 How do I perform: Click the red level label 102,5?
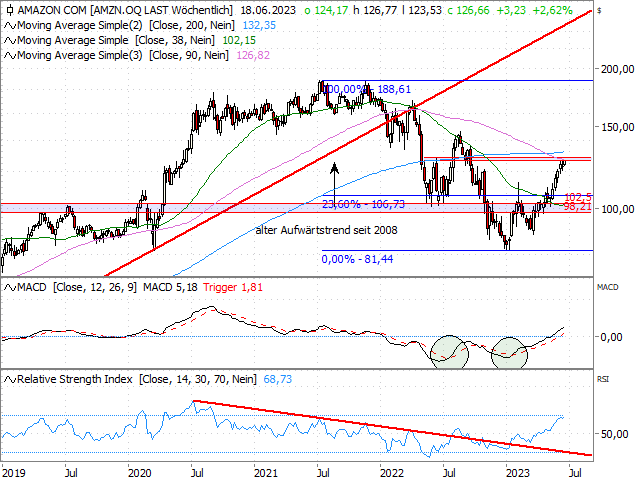pos(578,198)
